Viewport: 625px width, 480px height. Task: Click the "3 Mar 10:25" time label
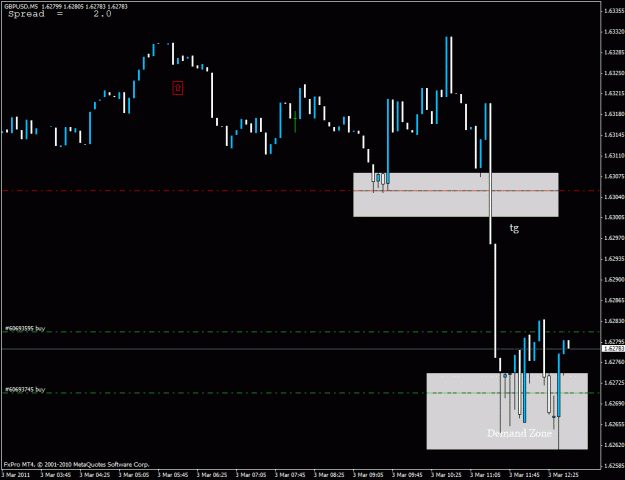(446, 475)
